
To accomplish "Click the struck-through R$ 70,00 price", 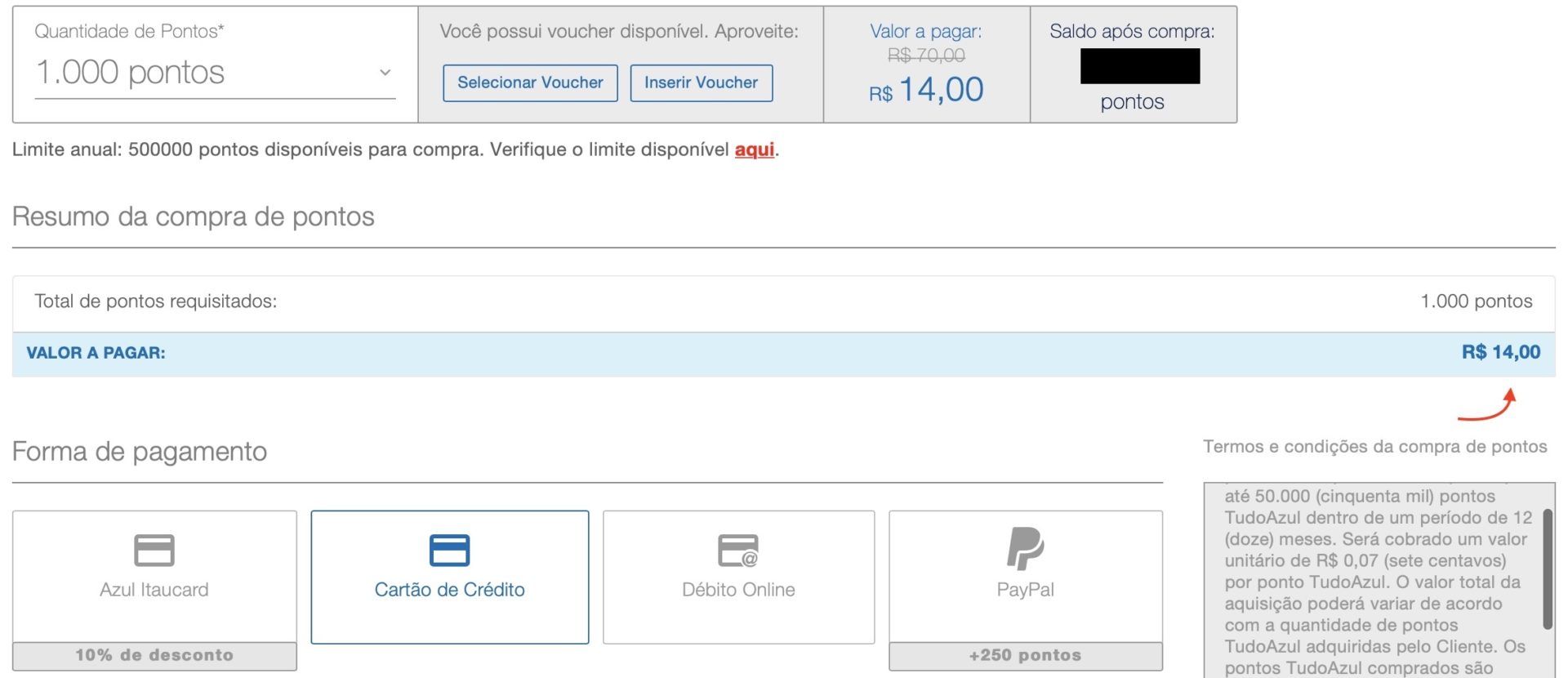I will point(926,56).
